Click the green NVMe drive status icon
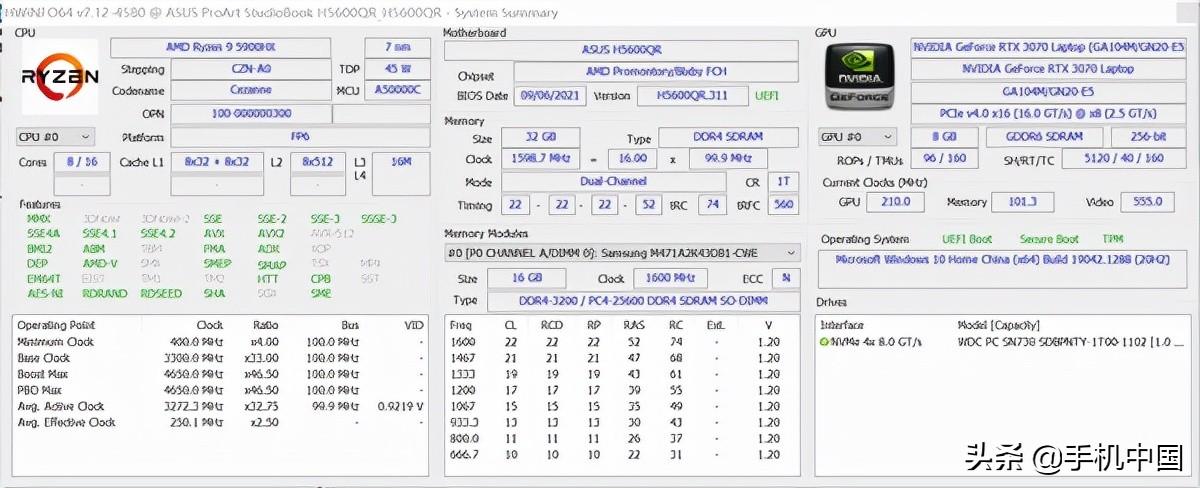 coord(825,342)
